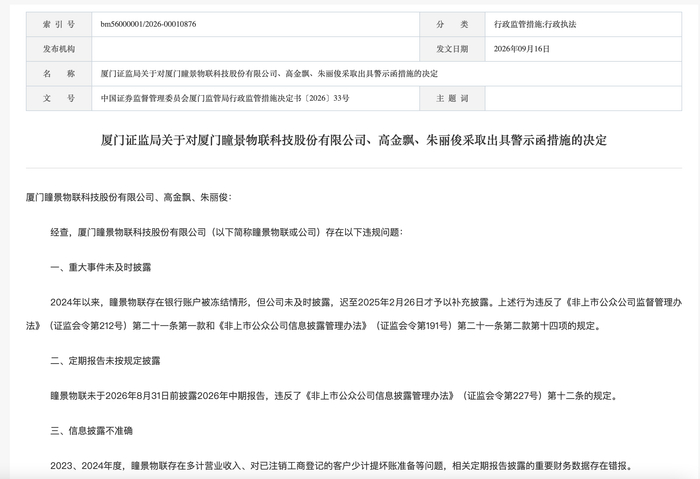Click the main article title heading
This screenshot has width=700, height=479.
click(354, 140)
